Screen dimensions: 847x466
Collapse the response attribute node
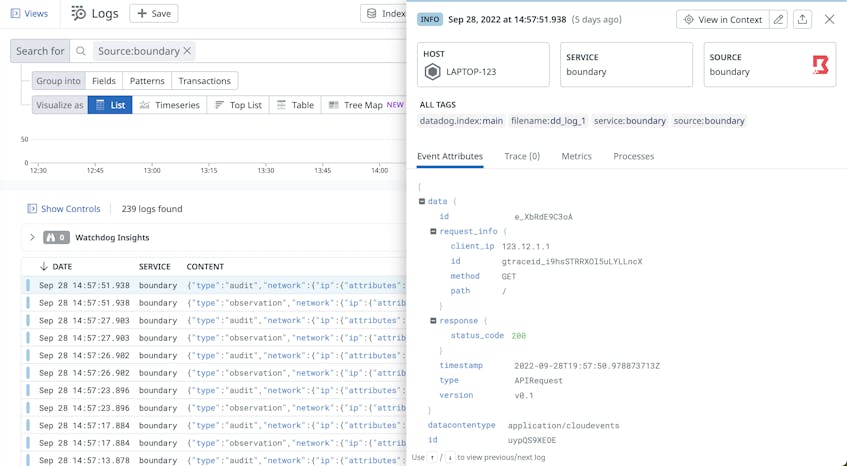coord(433,321)
